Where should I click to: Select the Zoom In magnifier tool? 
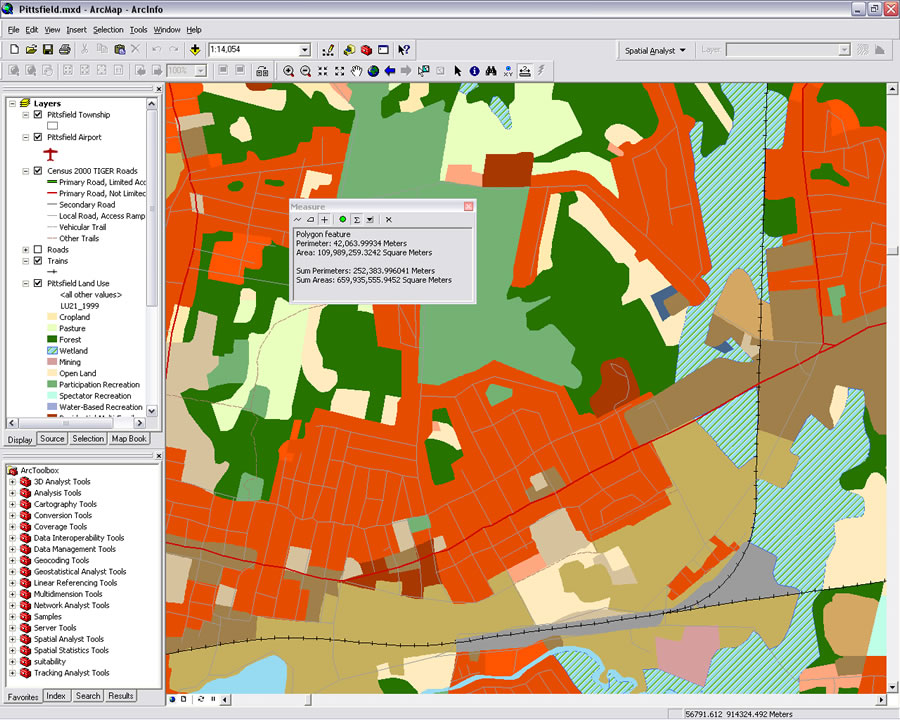pyautogui.click(x=289, y=71)
